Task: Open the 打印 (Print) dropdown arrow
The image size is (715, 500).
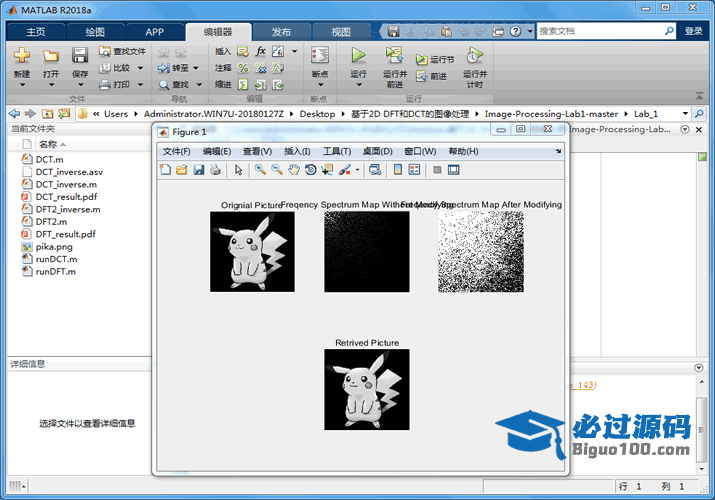Action: (140, 84)
